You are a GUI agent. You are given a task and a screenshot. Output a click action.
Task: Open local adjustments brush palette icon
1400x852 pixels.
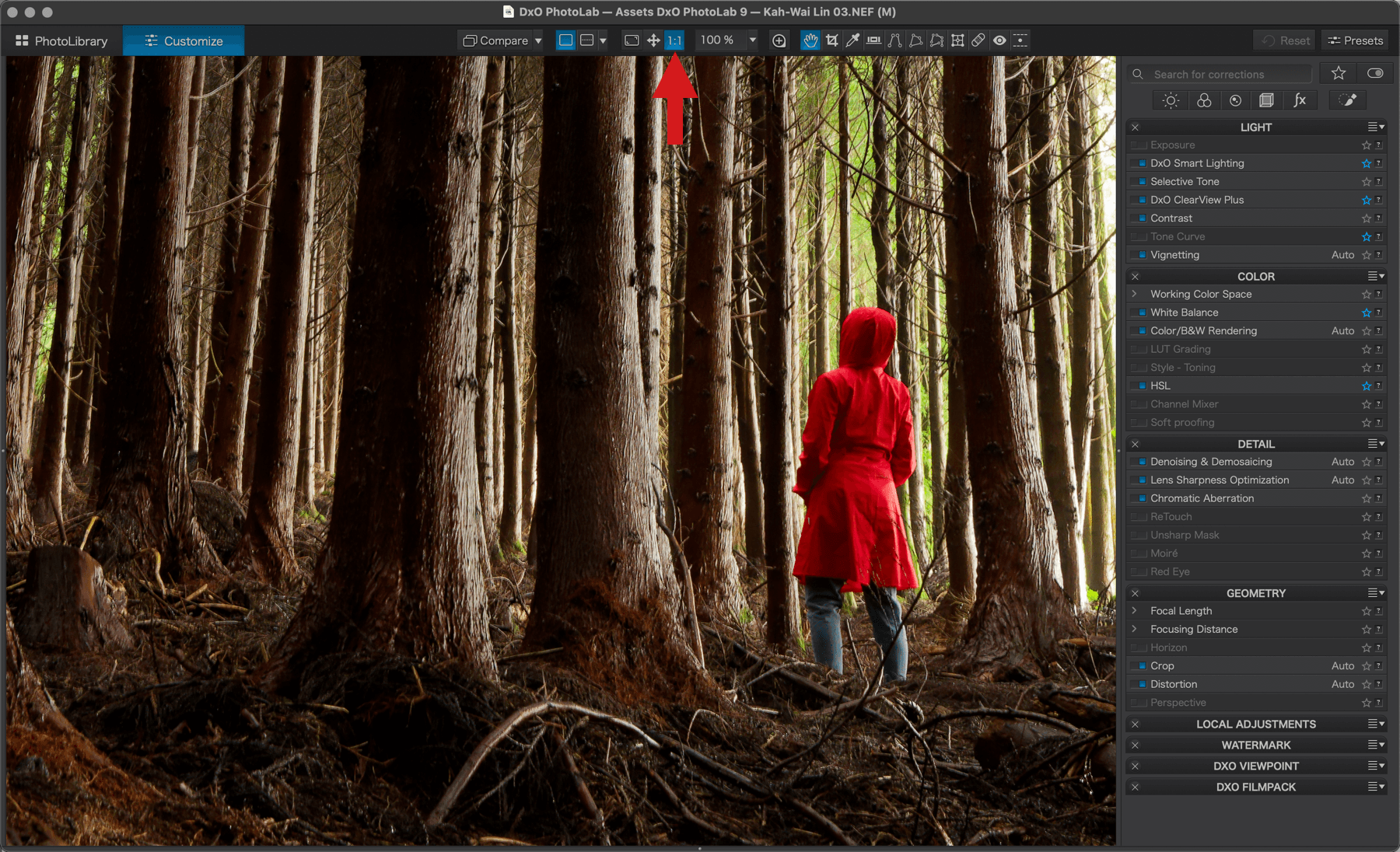pyautogui.click(x=1348, y=100)
